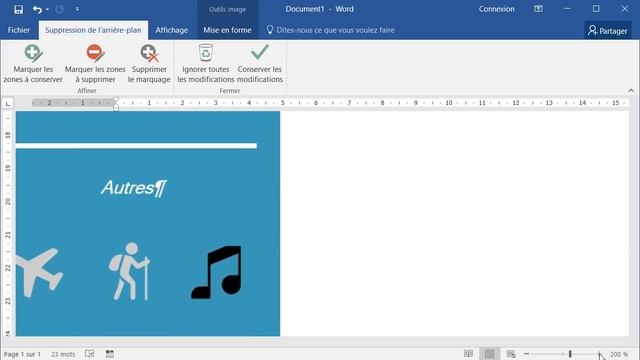This screenshot has height=360, width=640.
Task: Click Ignorer toutes les modifications
Action: (x=206, y=64)
